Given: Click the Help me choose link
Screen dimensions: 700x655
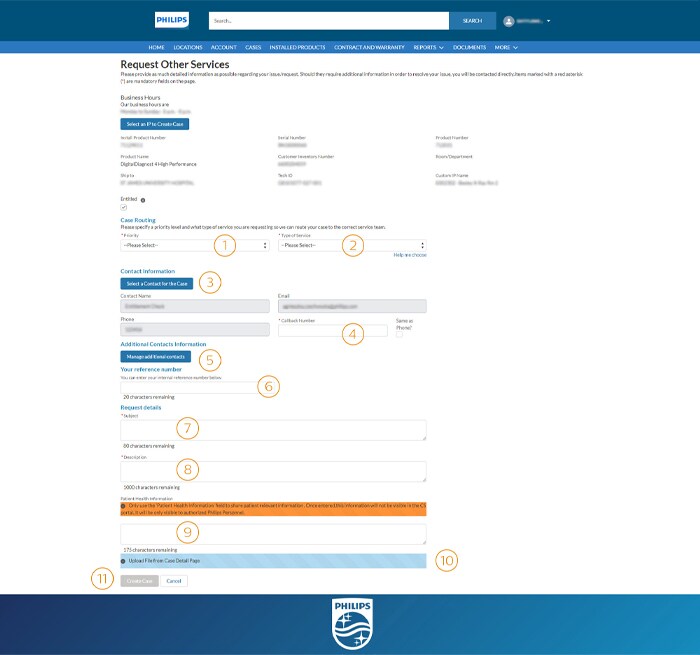Looking at the screenshot, I should click(x=410, y=255).
